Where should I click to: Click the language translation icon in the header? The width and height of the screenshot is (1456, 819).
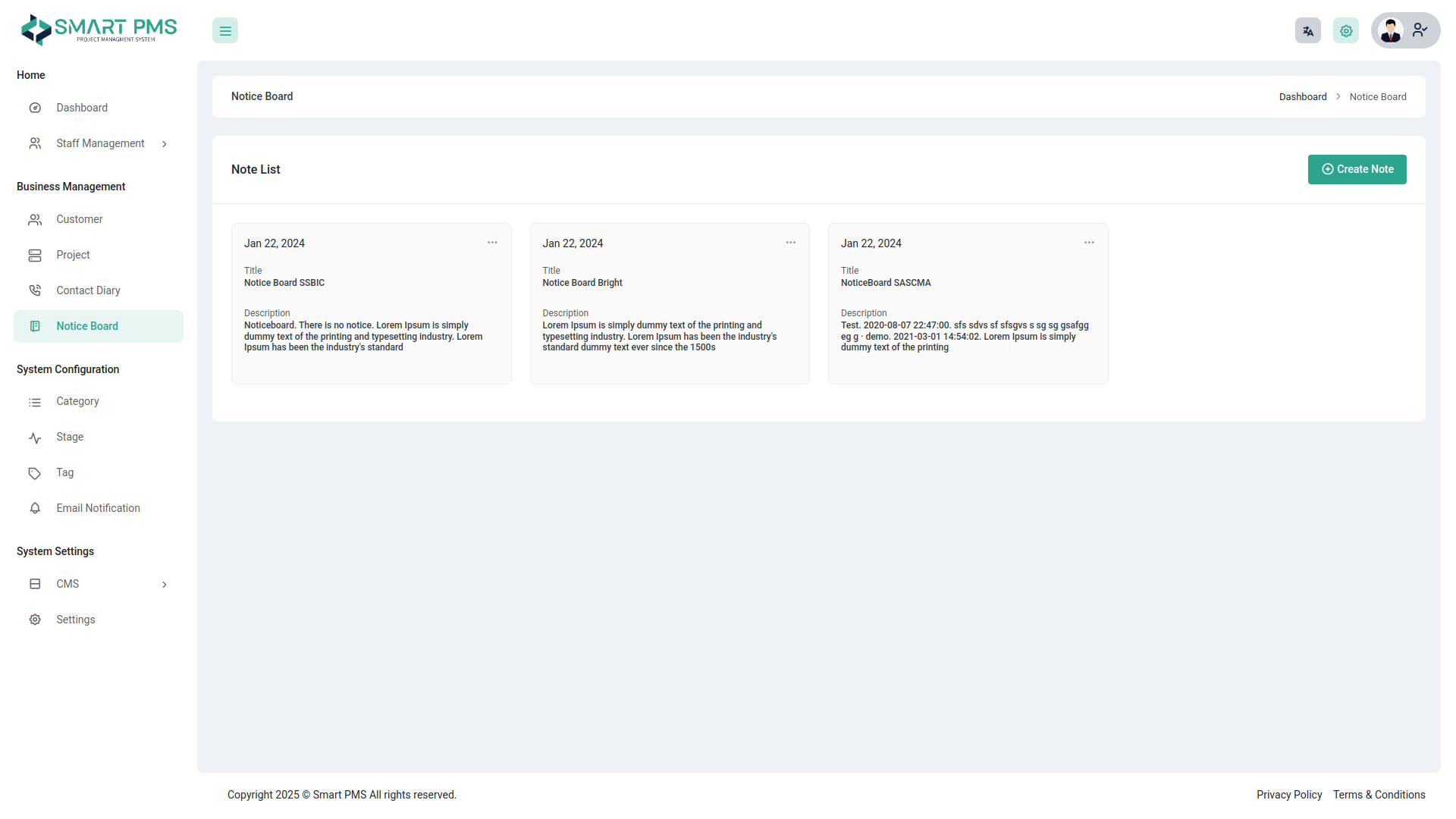point(1307,30)
